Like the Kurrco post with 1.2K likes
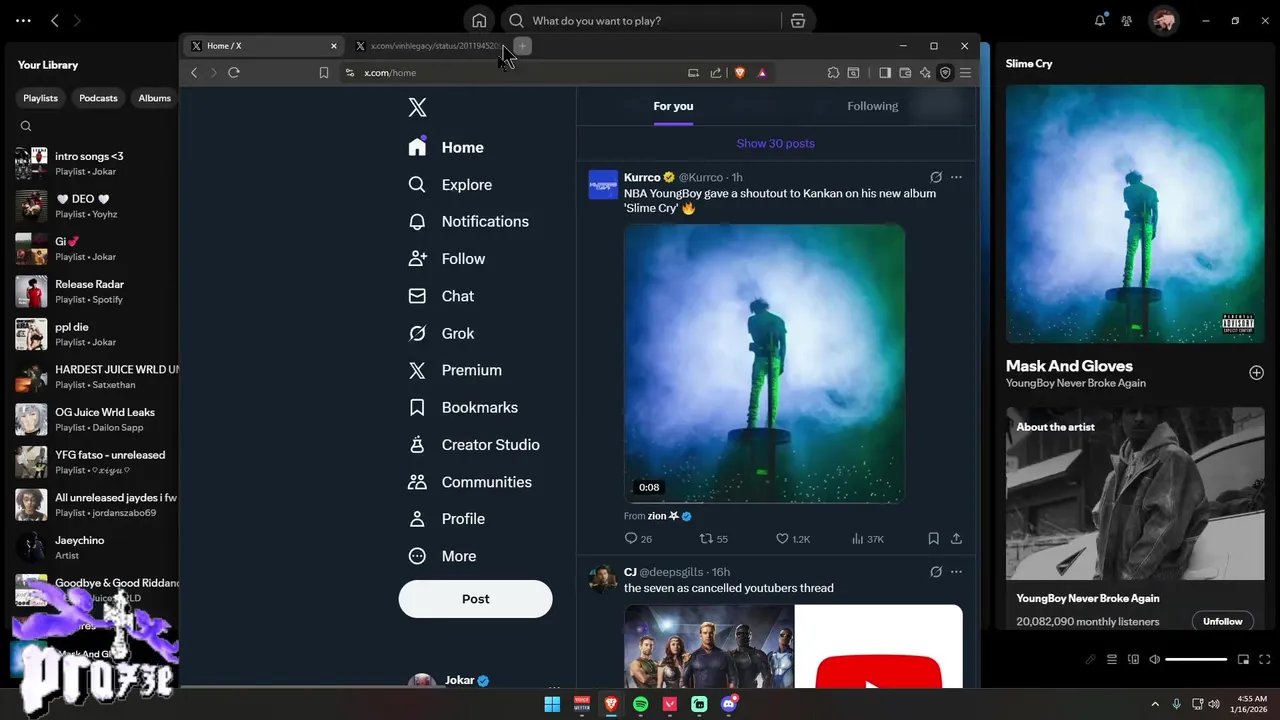The image size is (1280, 720). pyautogui.click(x=793, y=539)
